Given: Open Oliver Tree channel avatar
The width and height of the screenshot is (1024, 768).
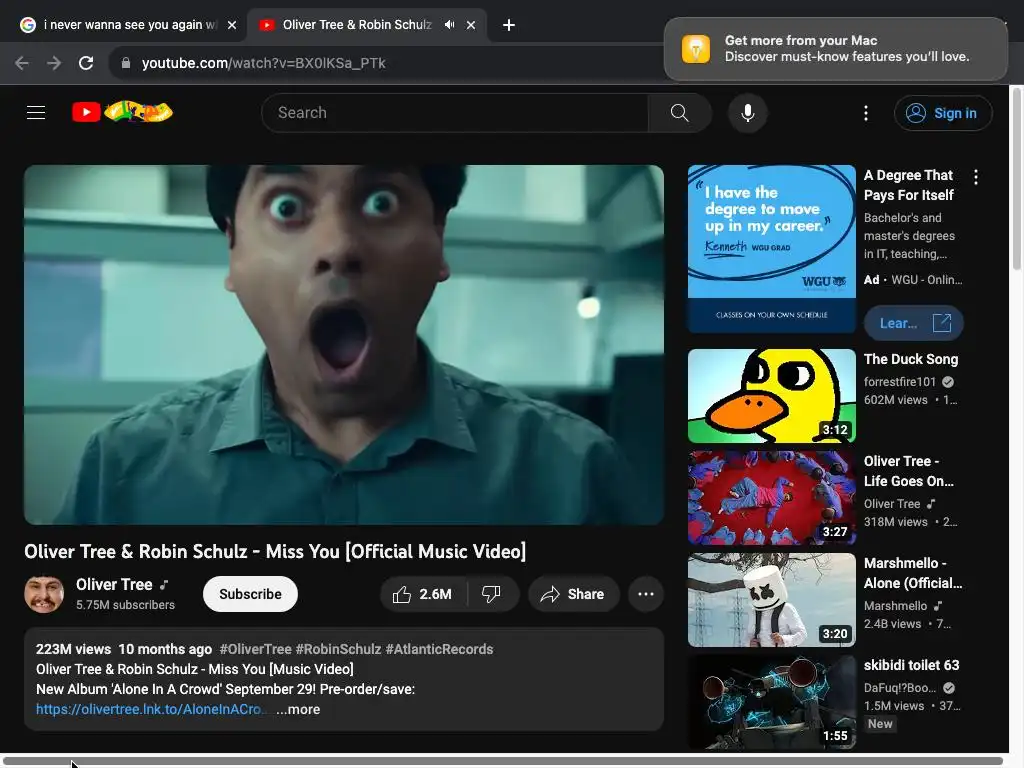Looking at the screenshot, I should tap(44, 594).
